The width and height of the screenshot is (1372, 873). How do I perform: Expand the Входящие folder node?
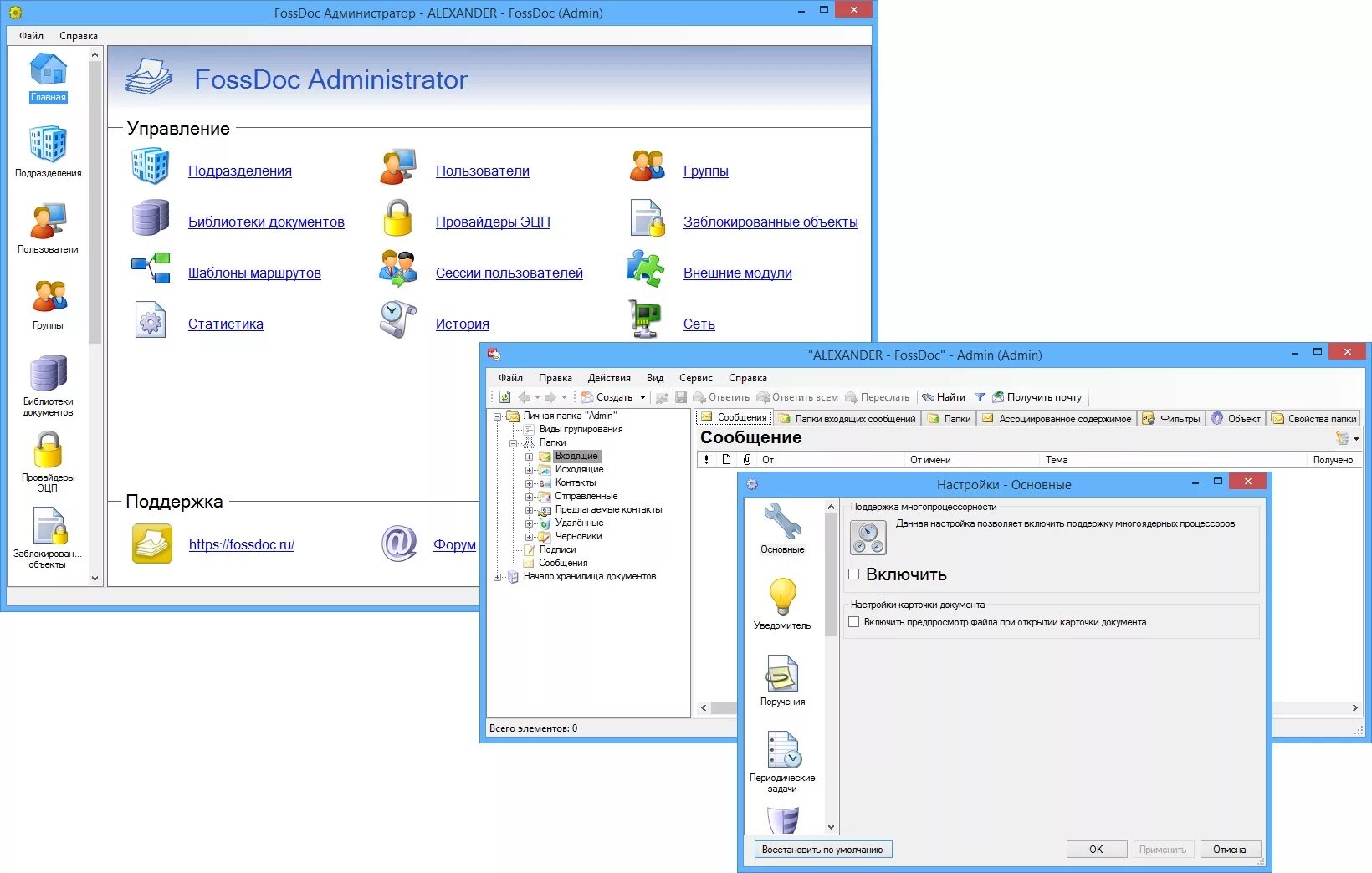pos(529,457)
